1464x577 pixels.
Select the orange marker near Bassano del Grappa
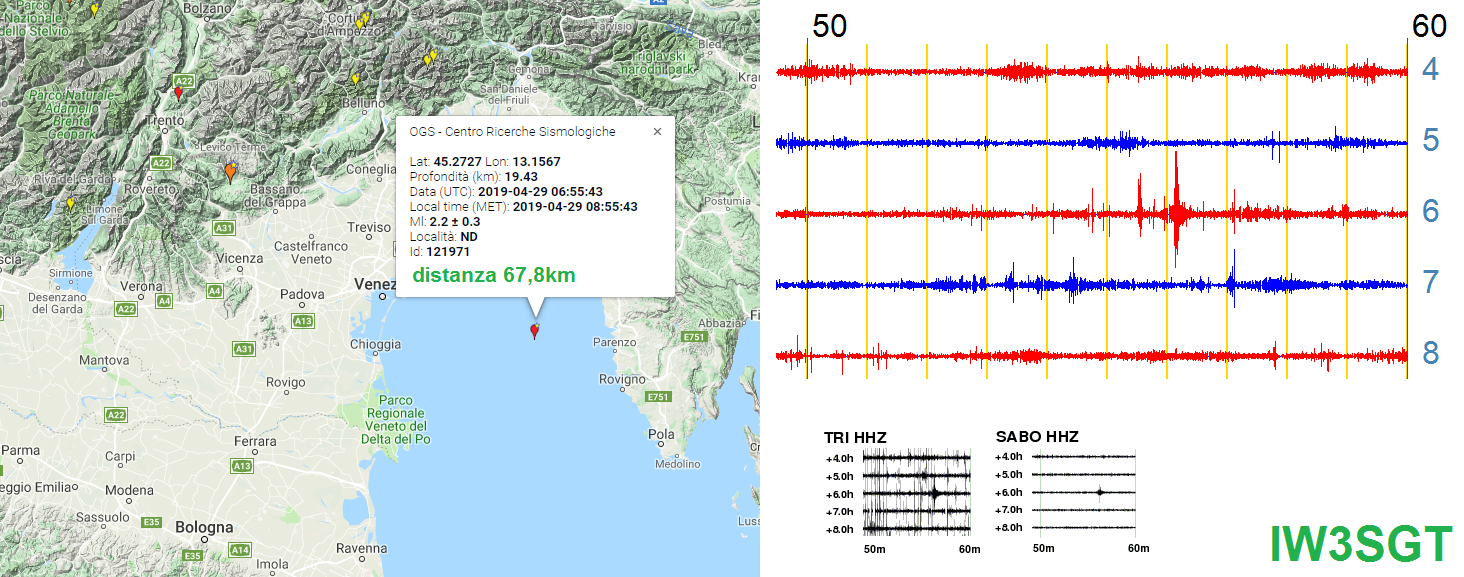coord(231,173)
